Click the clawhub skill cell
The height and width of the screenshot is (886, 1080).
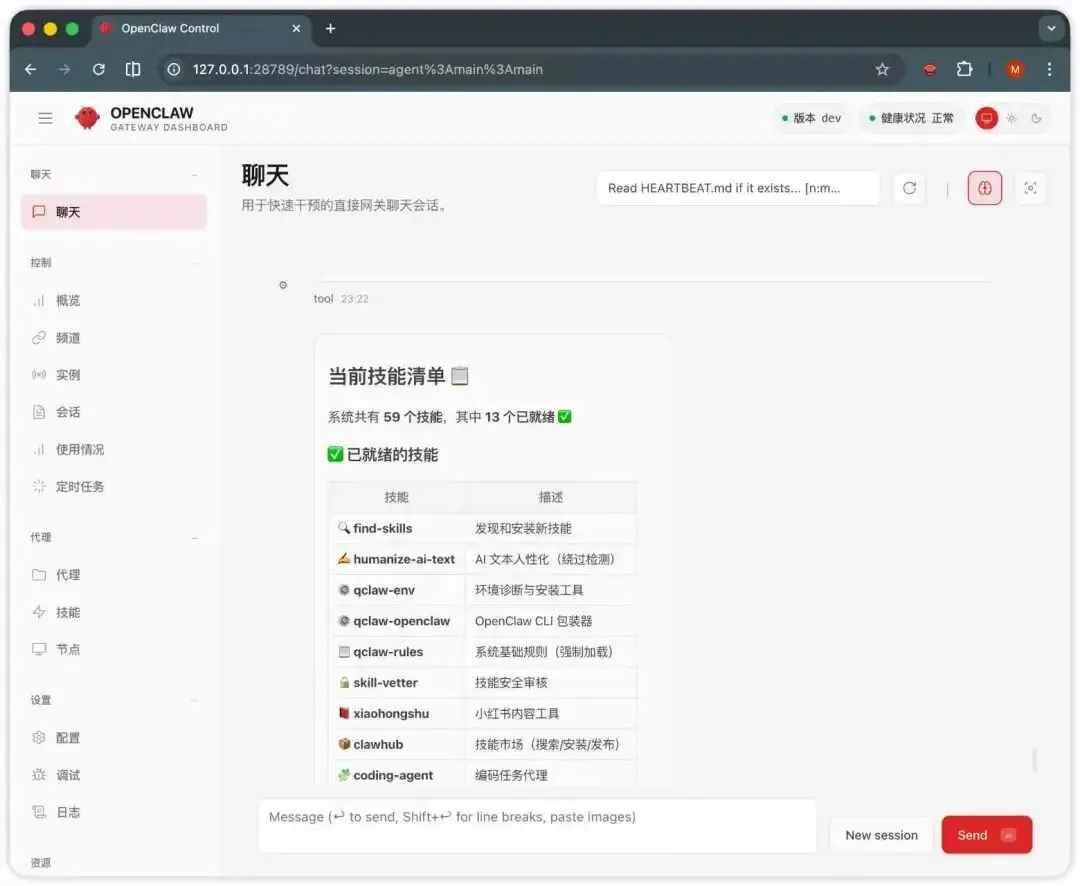pyautogui.click(x=397, y=745)
